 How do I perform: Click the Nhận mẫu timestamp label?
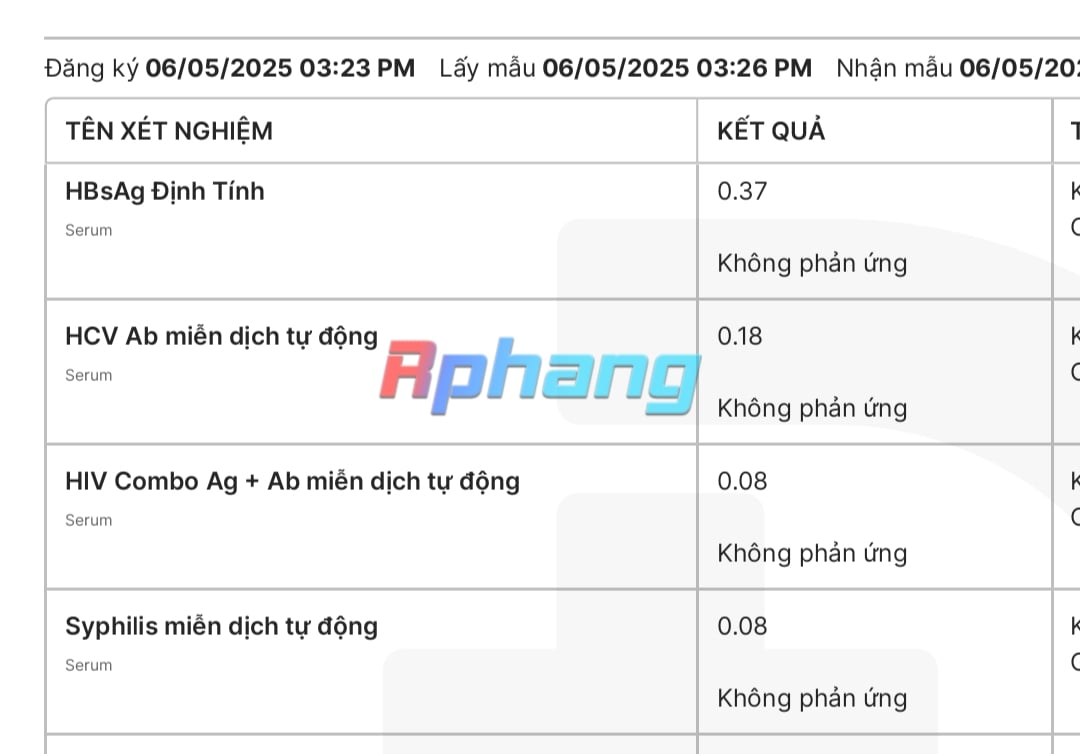(894, 68)
